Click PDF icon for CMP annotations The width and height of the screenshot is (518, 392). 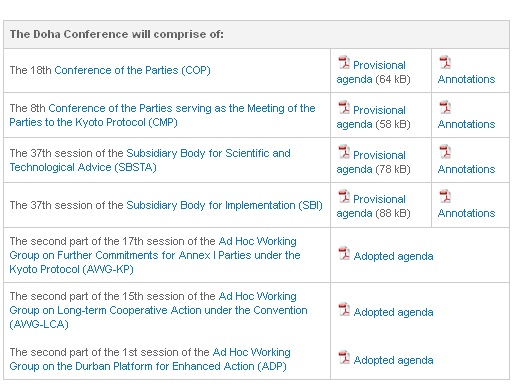[445, 107]
